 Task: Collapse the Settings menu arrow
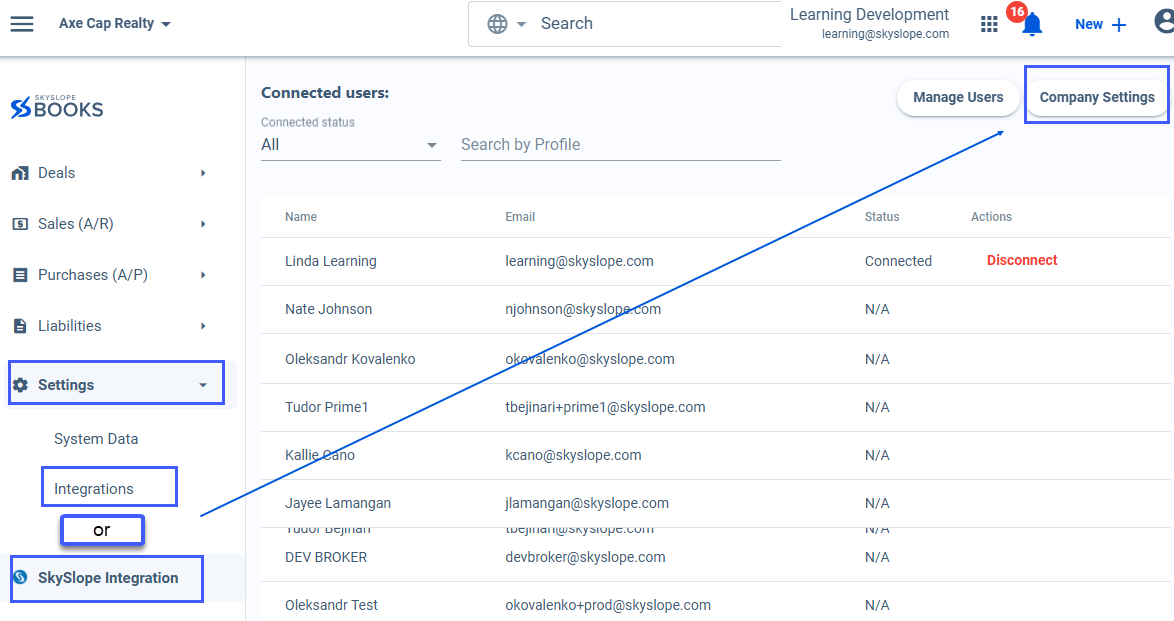203,385
